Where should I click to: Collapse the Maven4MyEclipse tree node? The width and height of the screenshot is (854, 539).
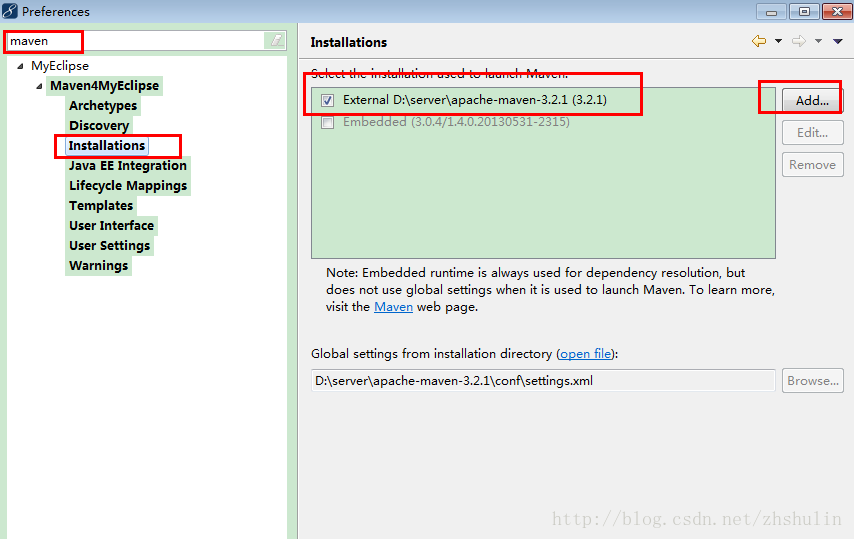click(39, 86)
